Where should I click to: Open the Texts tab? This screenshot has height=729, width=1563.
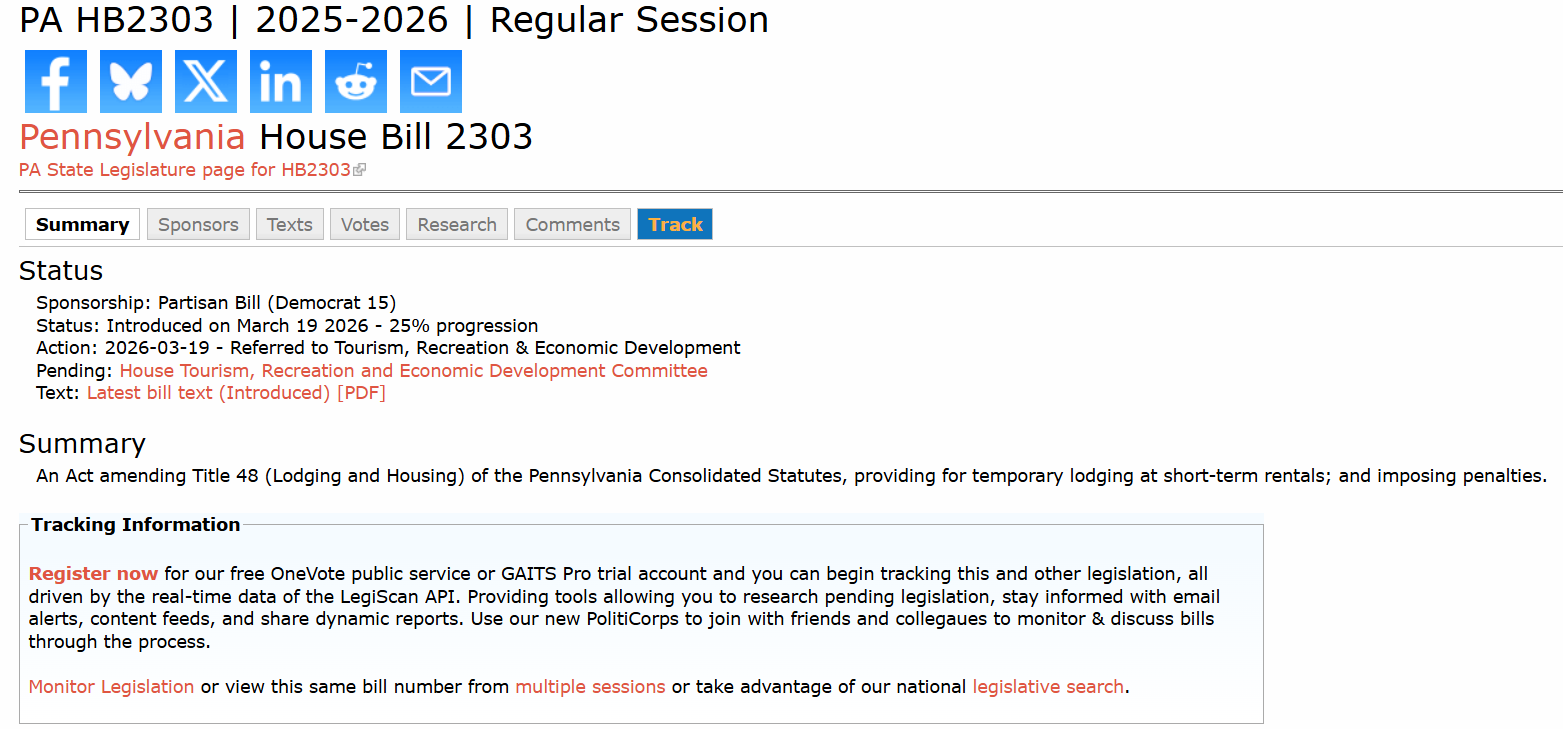tap(290, 224)
